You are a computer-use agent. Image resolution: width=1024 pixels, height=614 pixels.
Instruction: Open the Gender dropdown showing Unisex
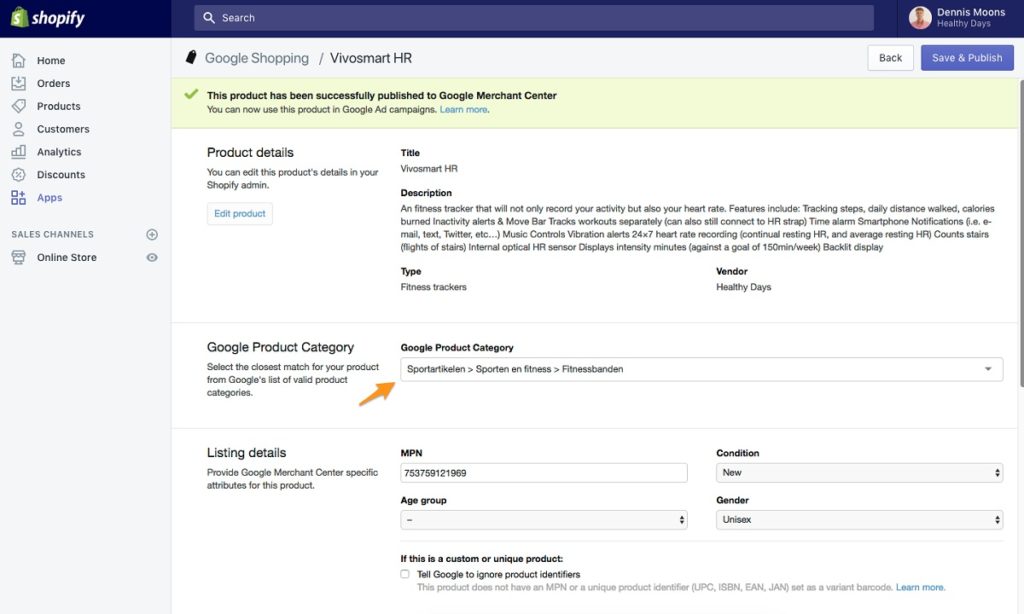tap(858, 519)
